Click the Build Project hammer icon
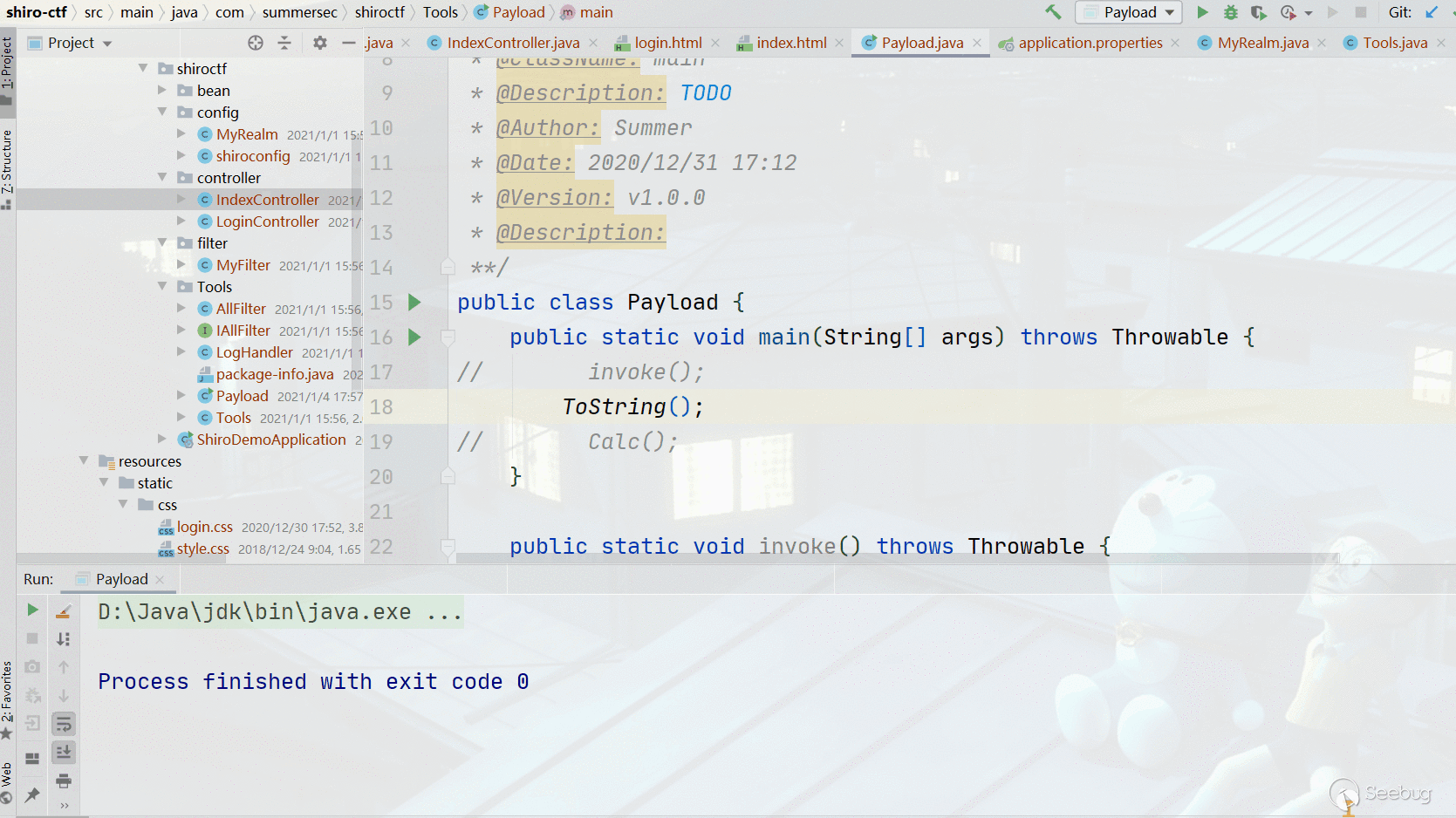Viewport: 1456px width, 818px height. 1053,12
